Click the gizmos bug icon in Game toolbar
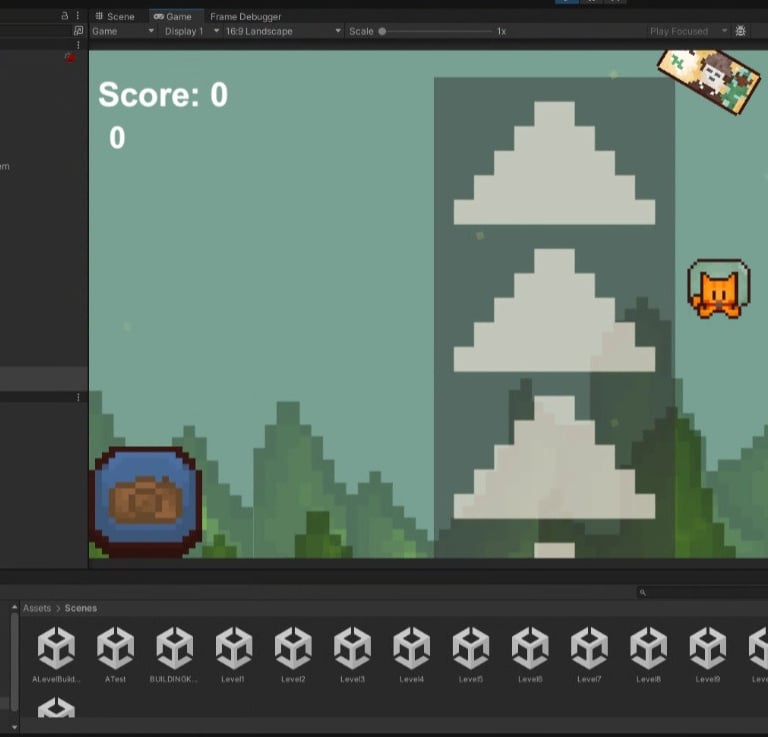The height and width of the screenshot is (737, 768). coord(741,31)
